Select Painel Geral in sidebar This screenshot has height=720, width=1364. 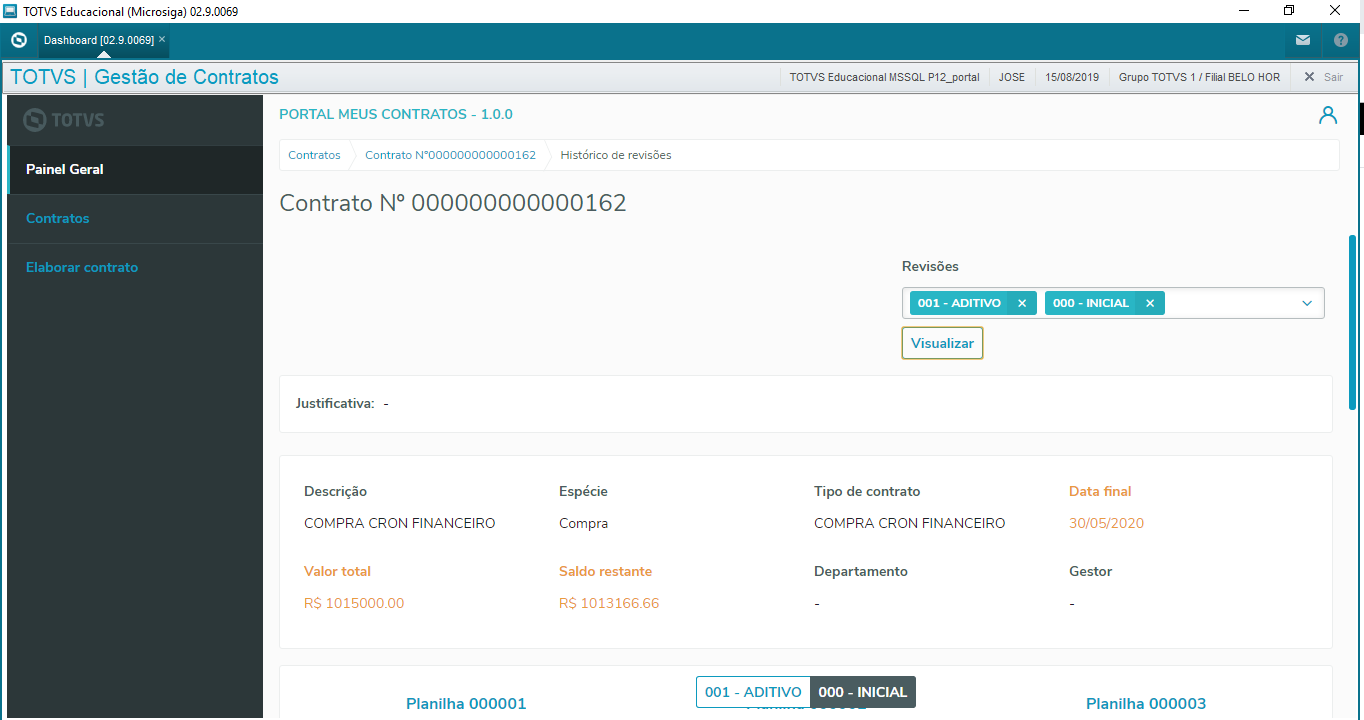pos(135,170)
